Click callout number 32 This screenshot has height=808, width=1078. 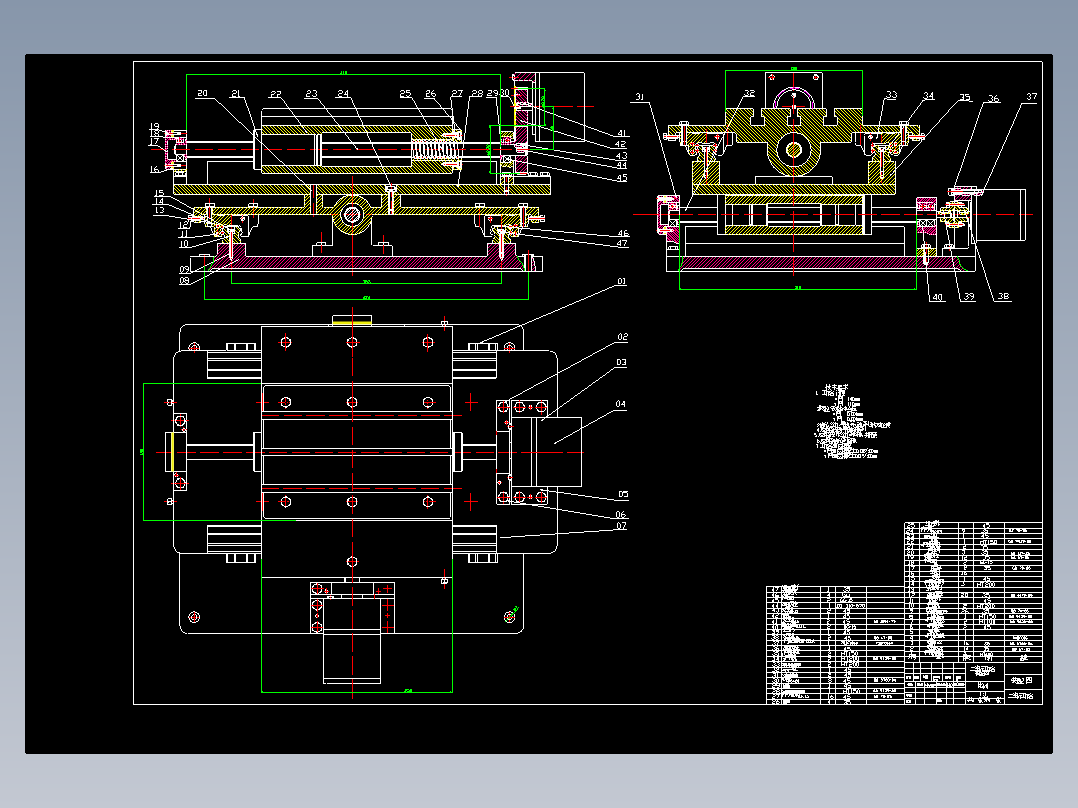(x=749, y=94)
